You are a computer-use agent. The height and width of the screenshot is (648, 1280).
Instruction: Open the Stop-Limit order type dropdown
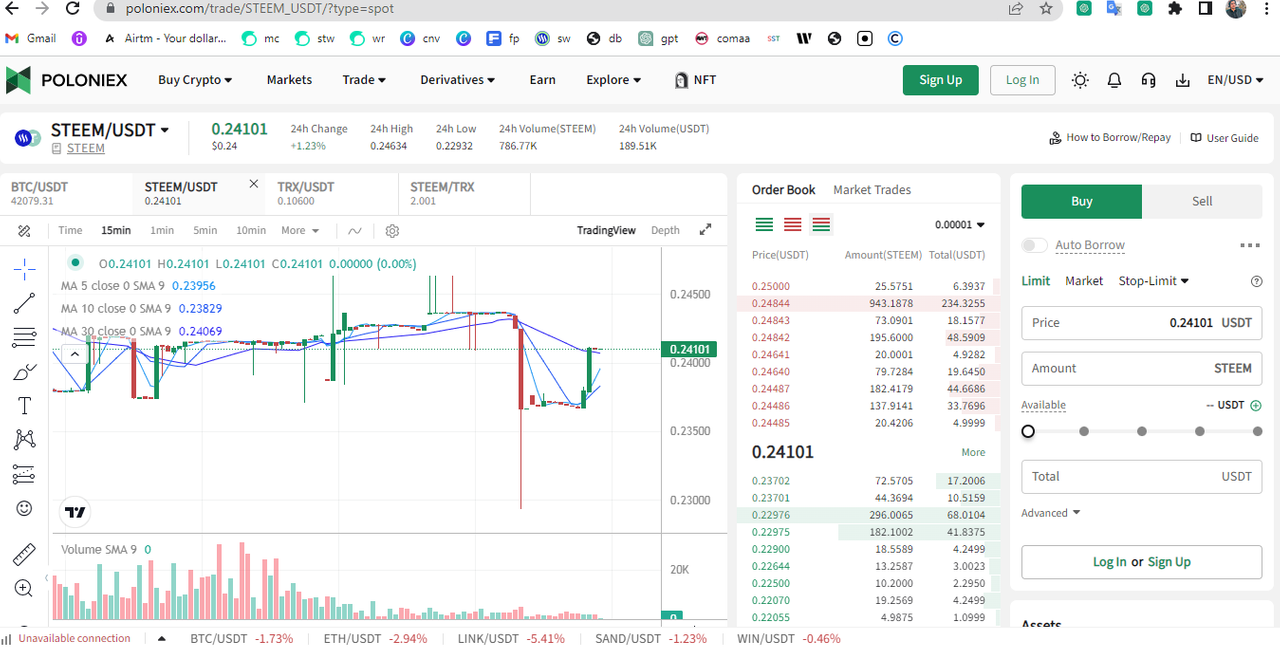pos(1154,281)
